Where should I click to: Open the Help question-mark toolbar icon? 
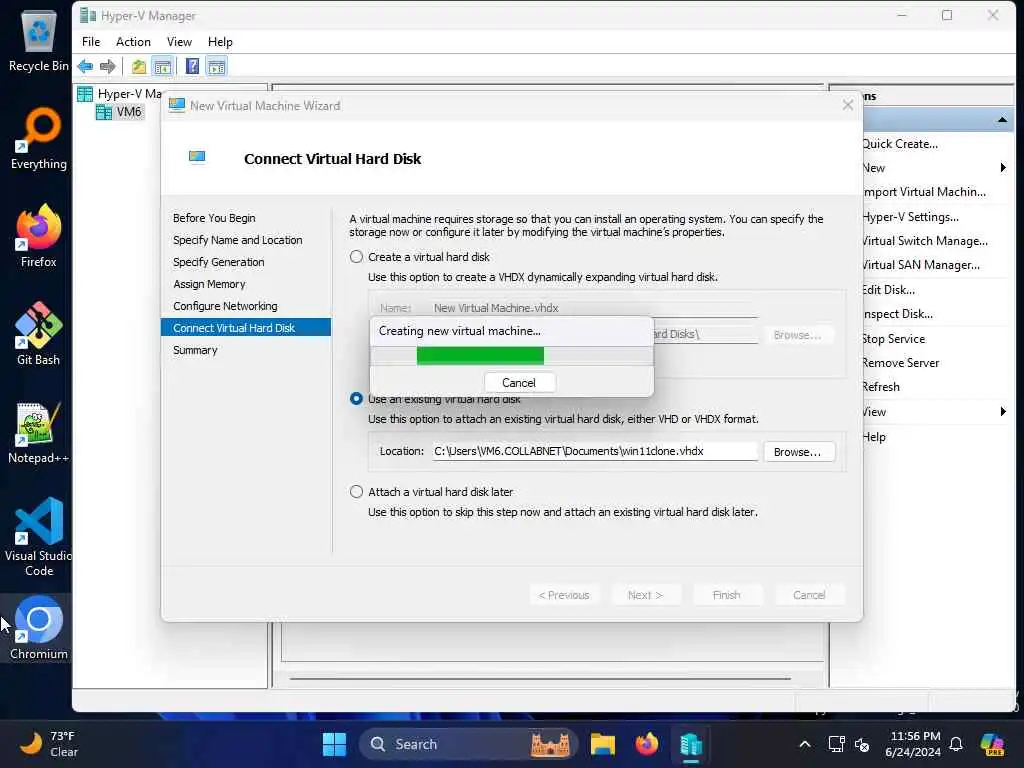(192, 66)
